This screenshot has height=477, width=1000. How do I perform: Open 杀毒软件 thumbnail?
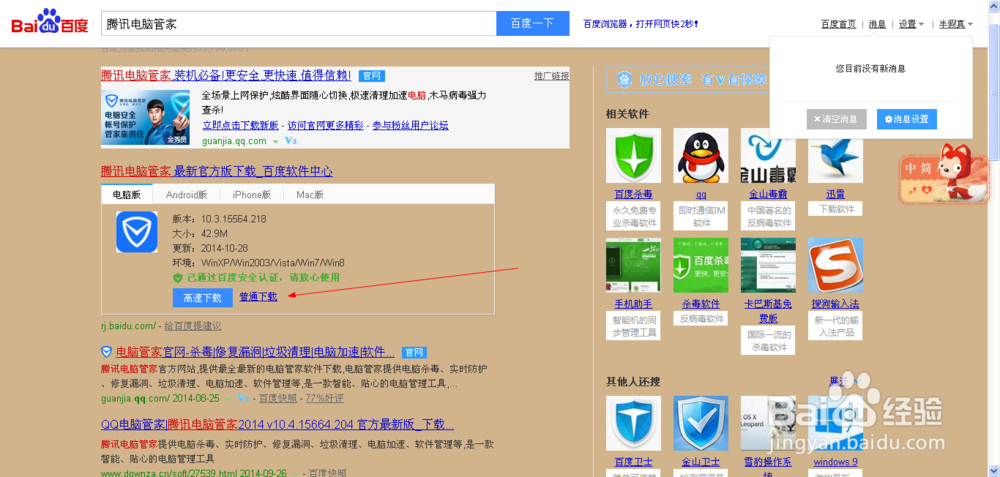click(x=701, y=265)
